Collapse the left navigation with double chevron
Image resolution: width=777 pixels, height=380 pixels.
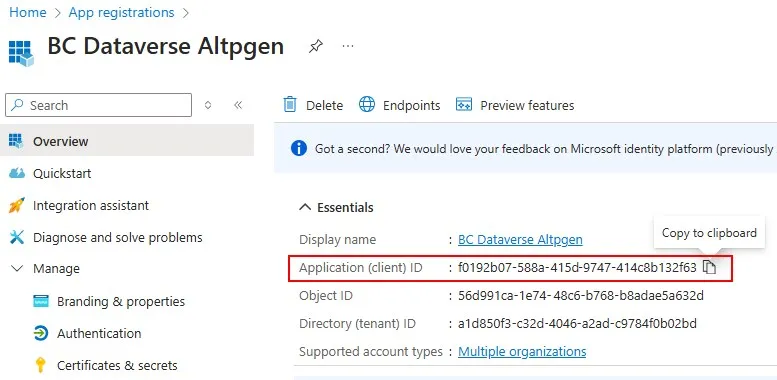tap(238, 105)
